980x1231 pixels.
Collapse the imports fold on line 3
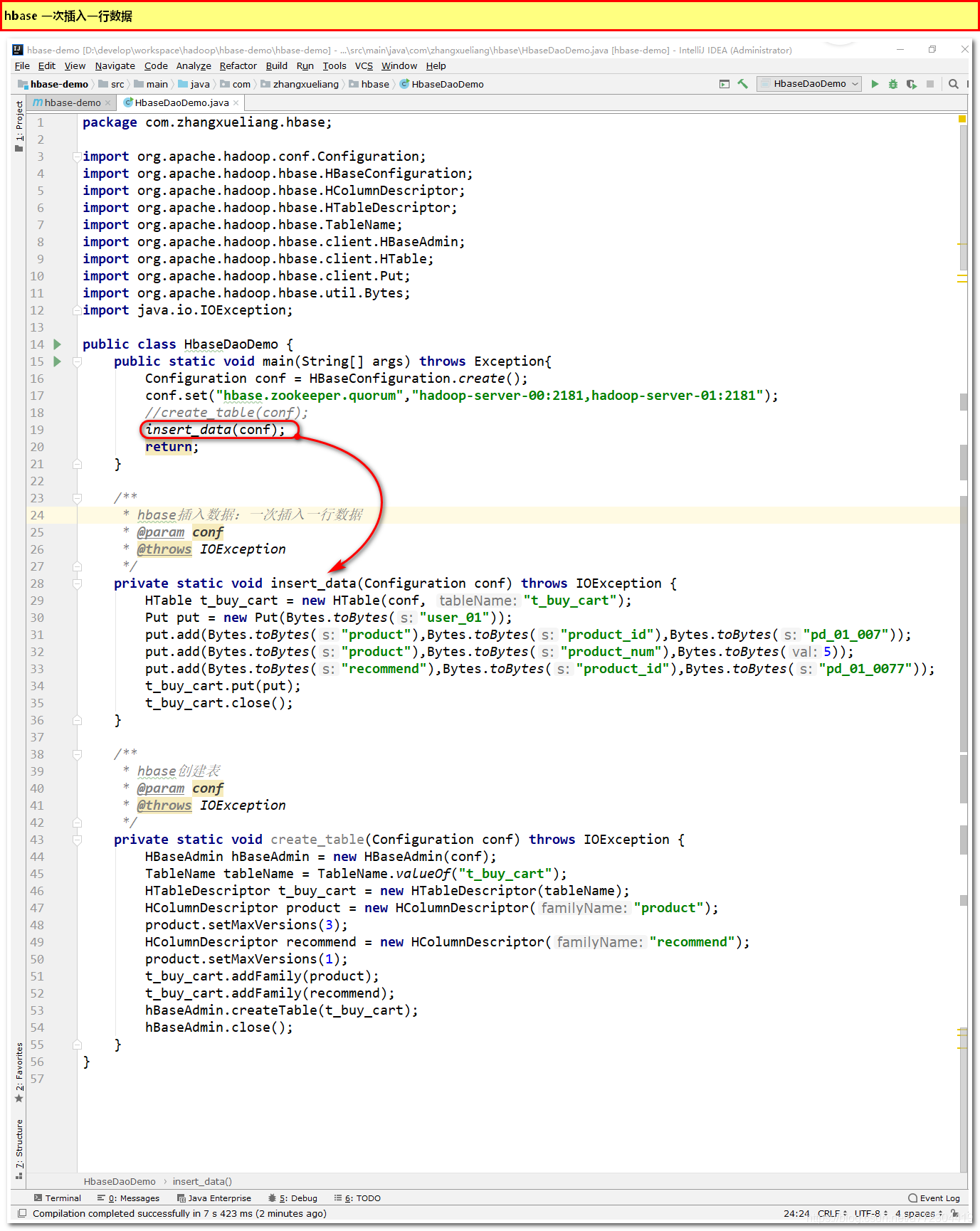76,157
